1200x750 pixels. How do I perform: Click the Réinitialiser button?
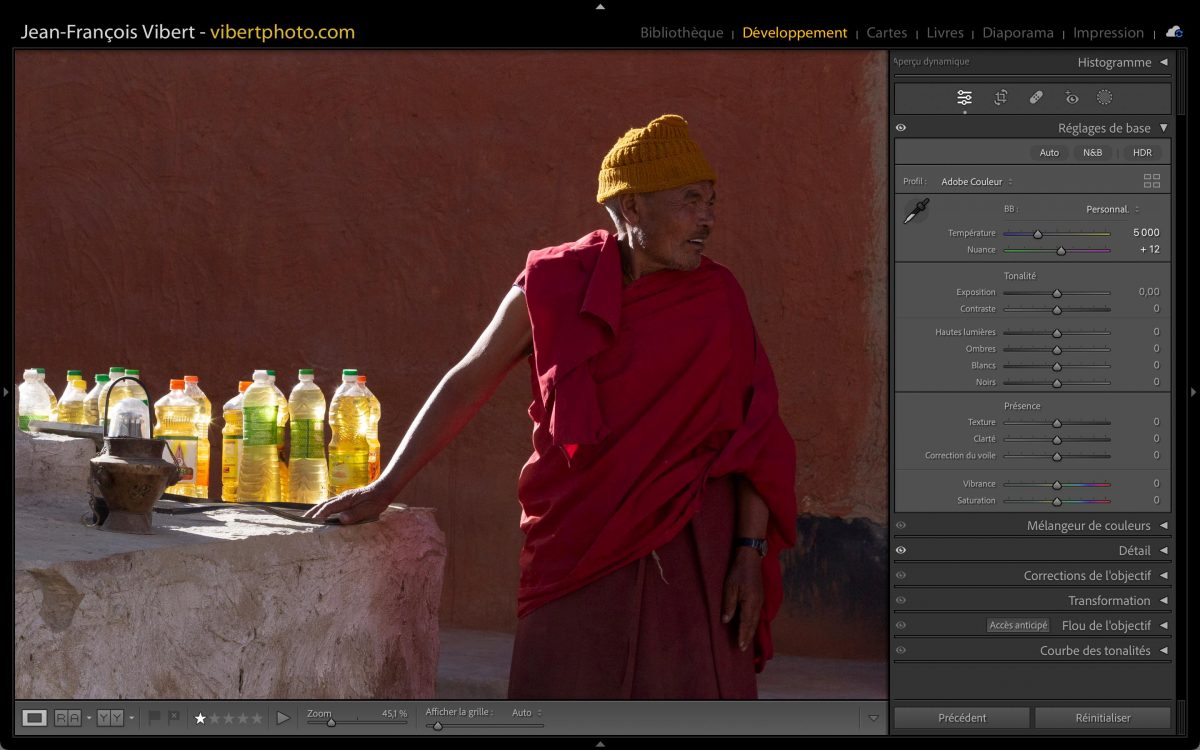1102,717
